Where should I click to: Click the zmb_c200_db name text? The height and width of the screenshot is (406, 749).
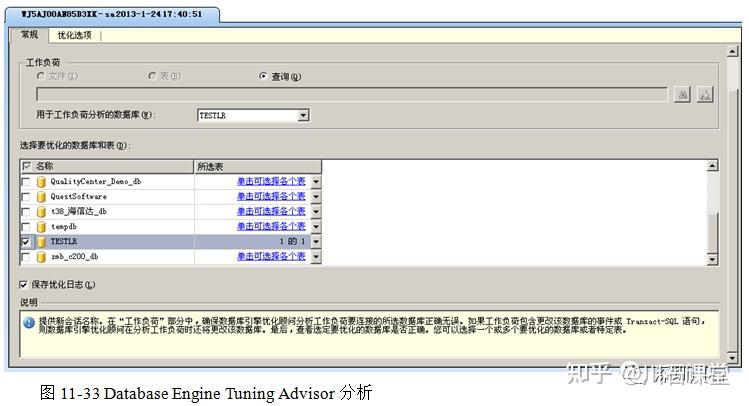click(74, 257)
